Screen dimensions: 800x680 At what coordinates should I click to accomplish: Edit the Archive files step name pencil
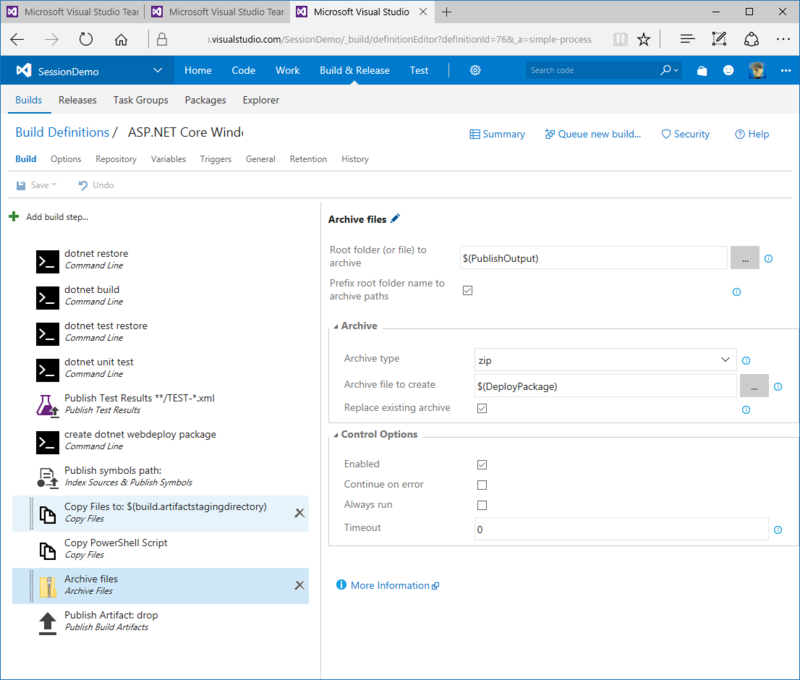point(395,219)
